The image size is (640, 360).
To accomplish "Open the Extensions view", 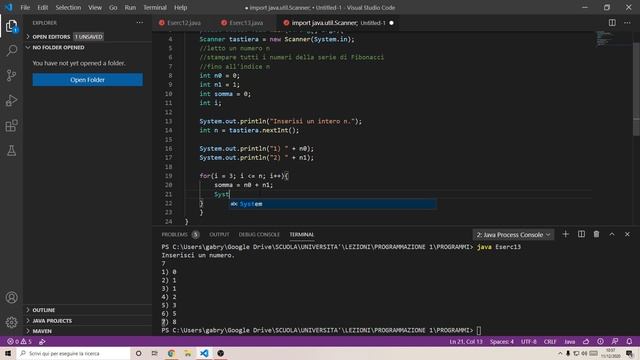I will [x=11, y=126].
